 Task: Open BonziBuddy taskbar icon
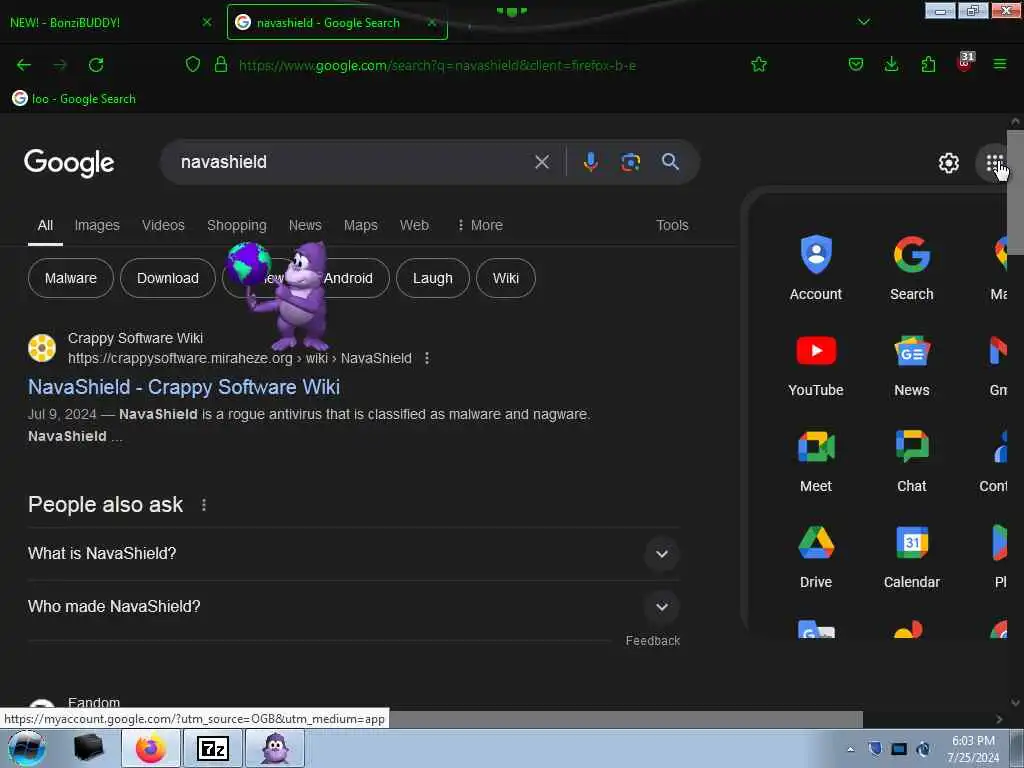[275, 748]
